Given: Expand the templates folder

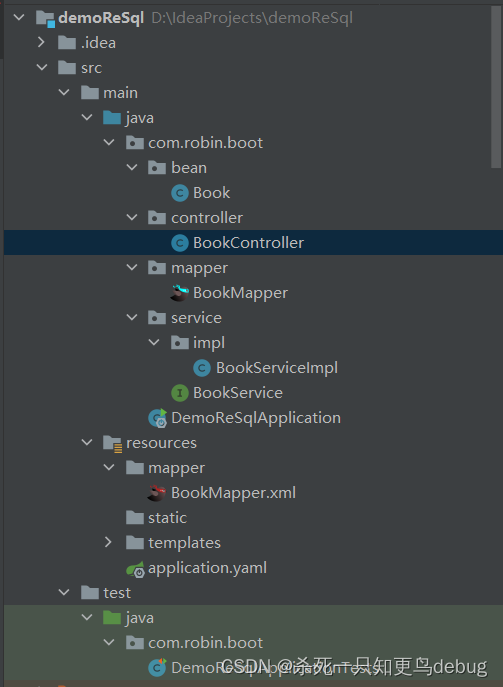Looking at the screenshot, I should [x=108, y=542].
